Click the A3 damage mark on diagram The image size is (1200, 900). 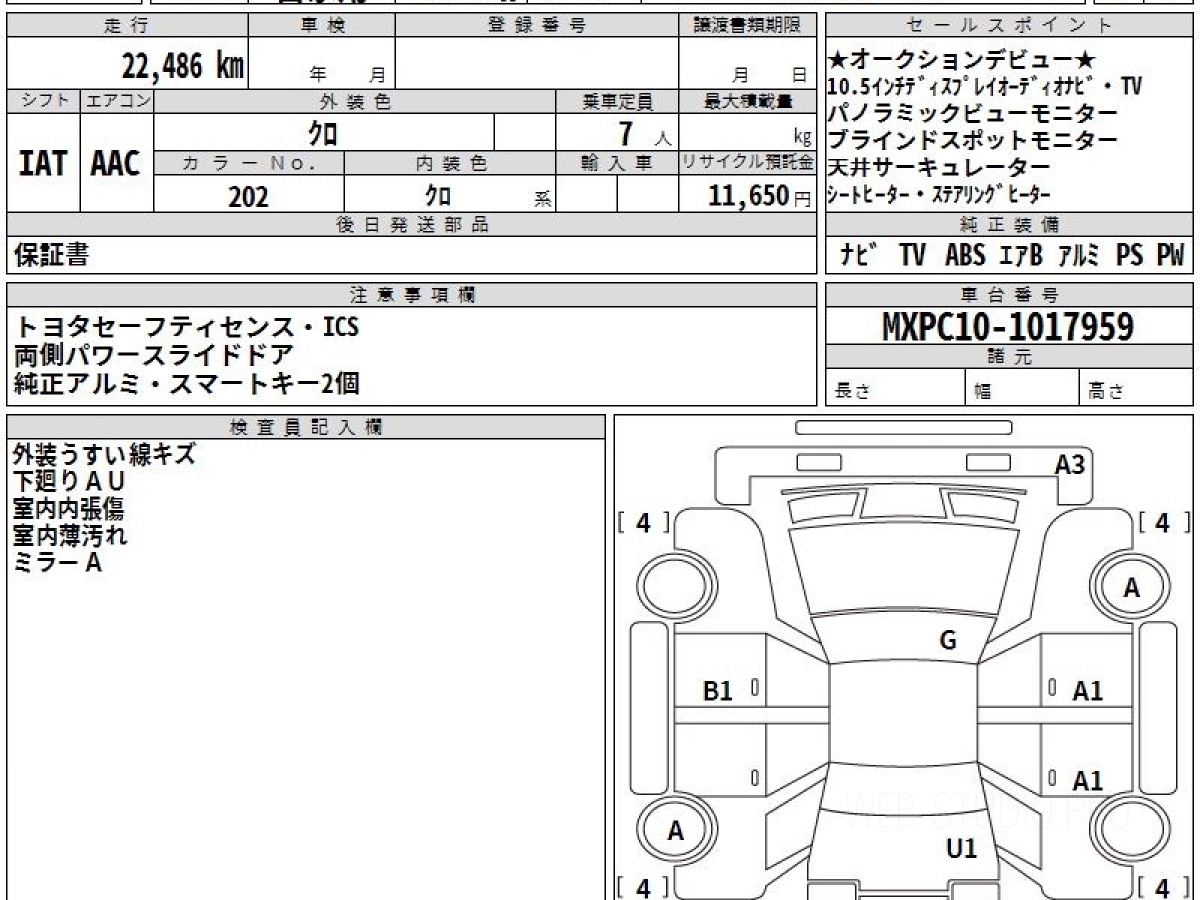(1070, 464)
